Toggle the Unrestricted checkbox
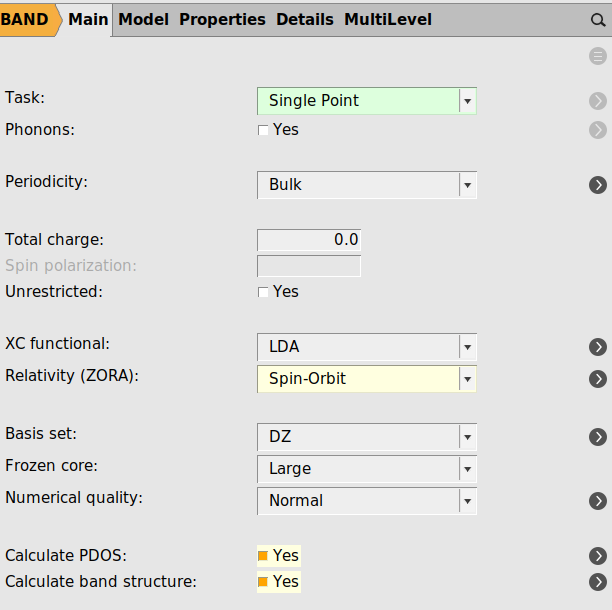The height and width of the screenshot is (610, 612). pos(263,292)
